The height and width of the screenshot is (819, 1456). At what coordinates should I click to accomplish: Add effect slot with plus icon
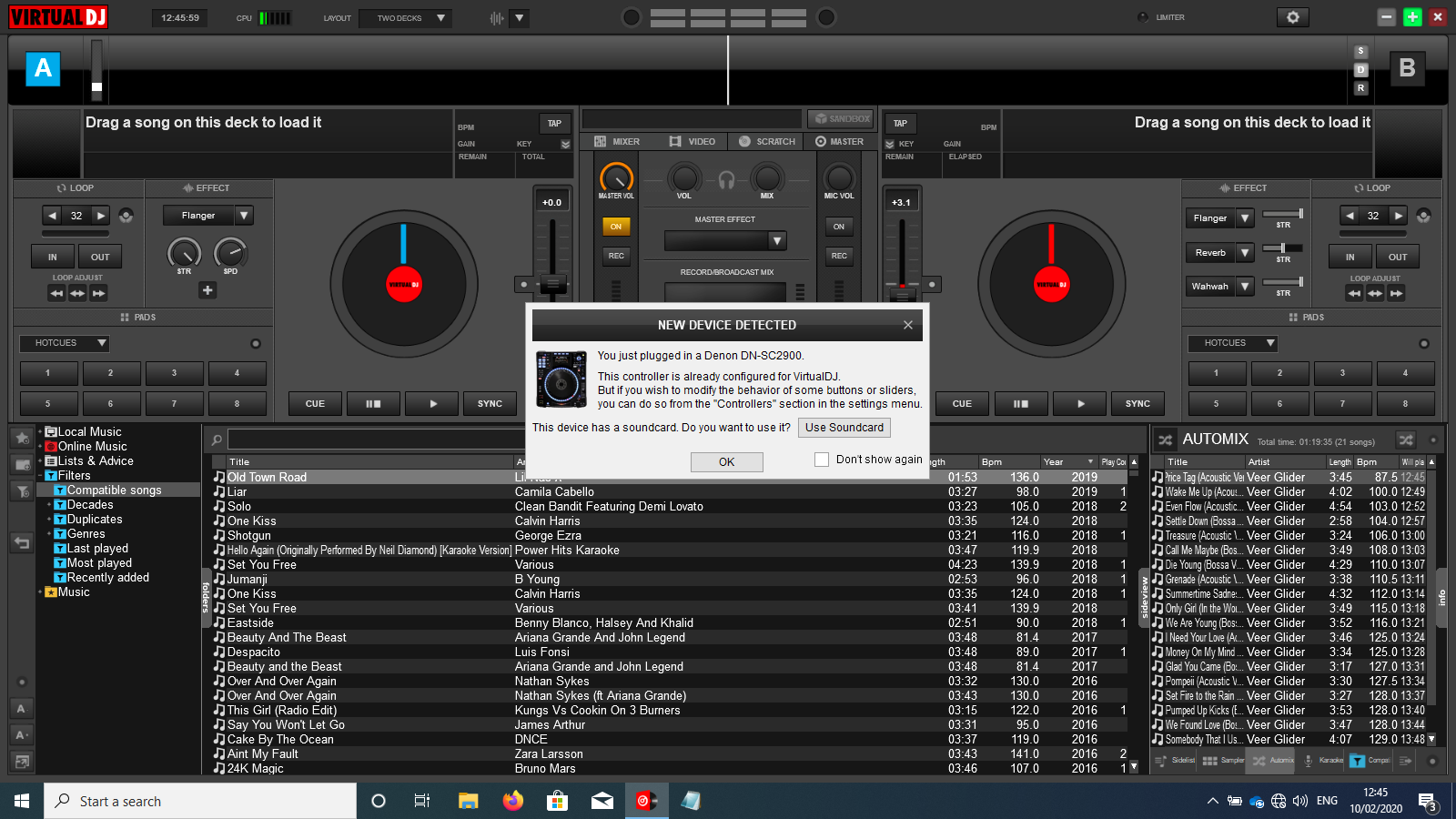coord(207,290)
